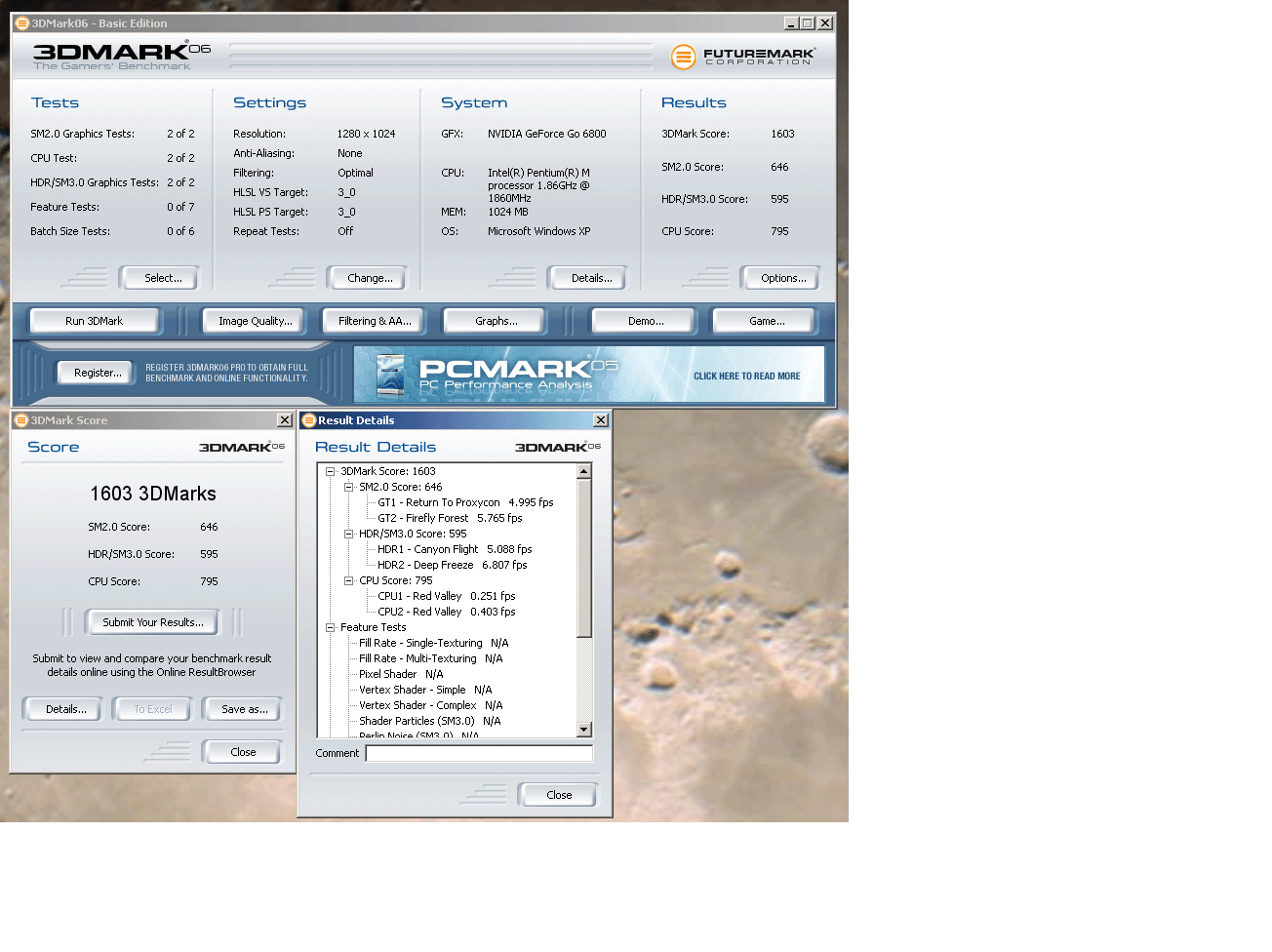This screenshot has width=1272, height=952.
Task: Click the results tree scrollbar thumb
Action: click(x=584, y=558)
